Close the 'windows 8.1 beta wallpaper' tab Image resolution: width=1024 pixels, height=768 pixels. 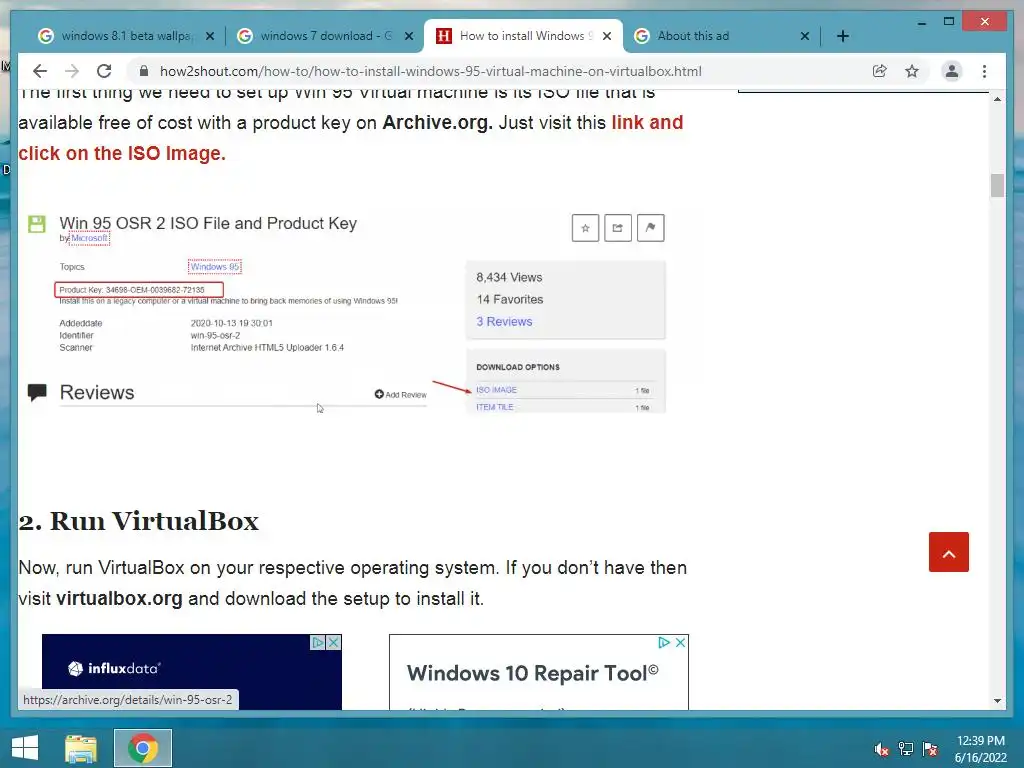[210, 36]
